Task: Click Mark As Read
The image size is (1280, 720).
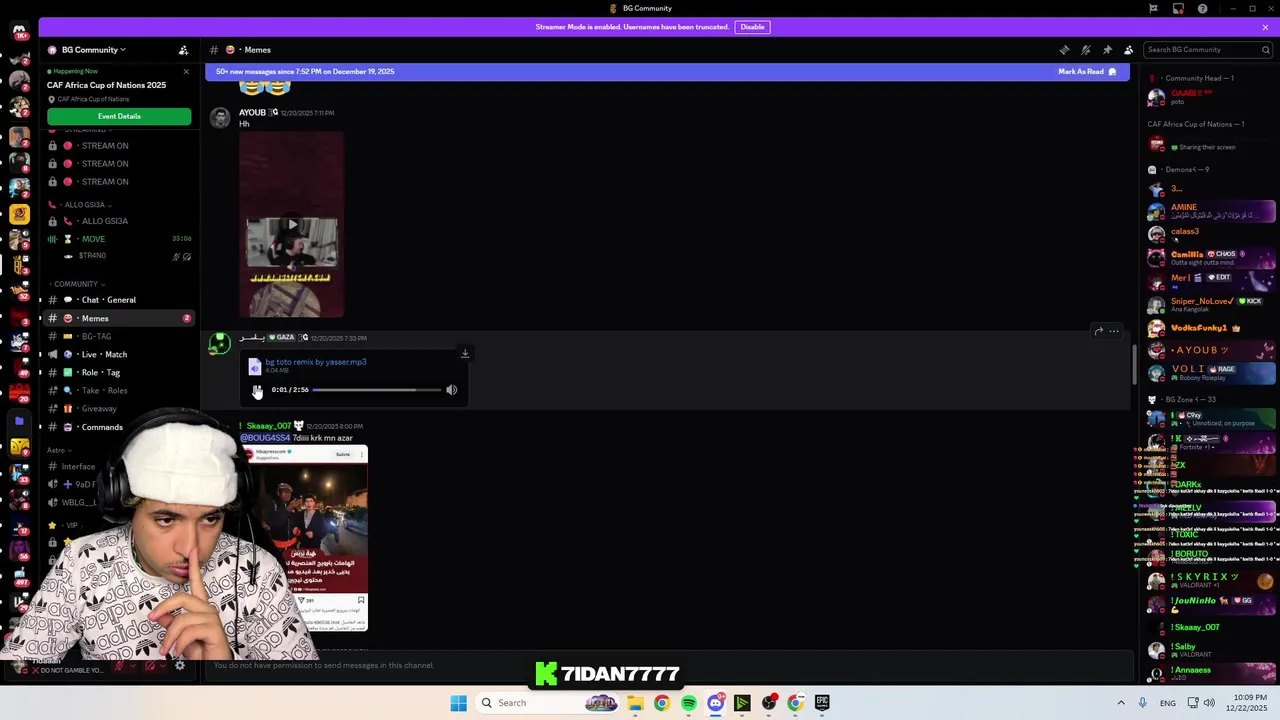Action: click(1087, 72)
